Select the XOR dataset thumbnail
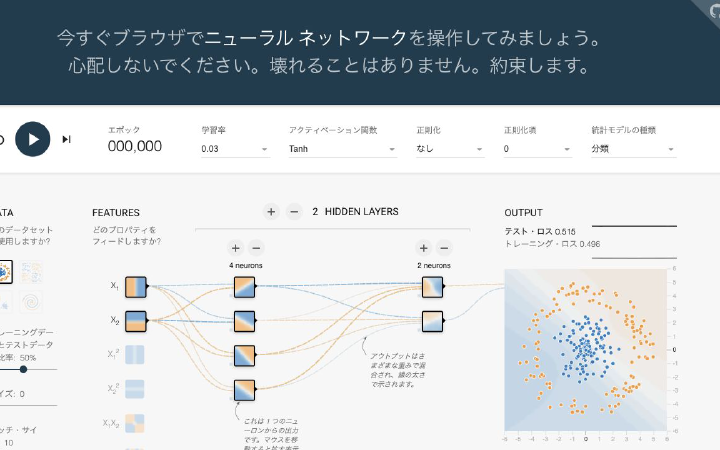The width and height of the screenshot is (720, 450). point(31,272)
